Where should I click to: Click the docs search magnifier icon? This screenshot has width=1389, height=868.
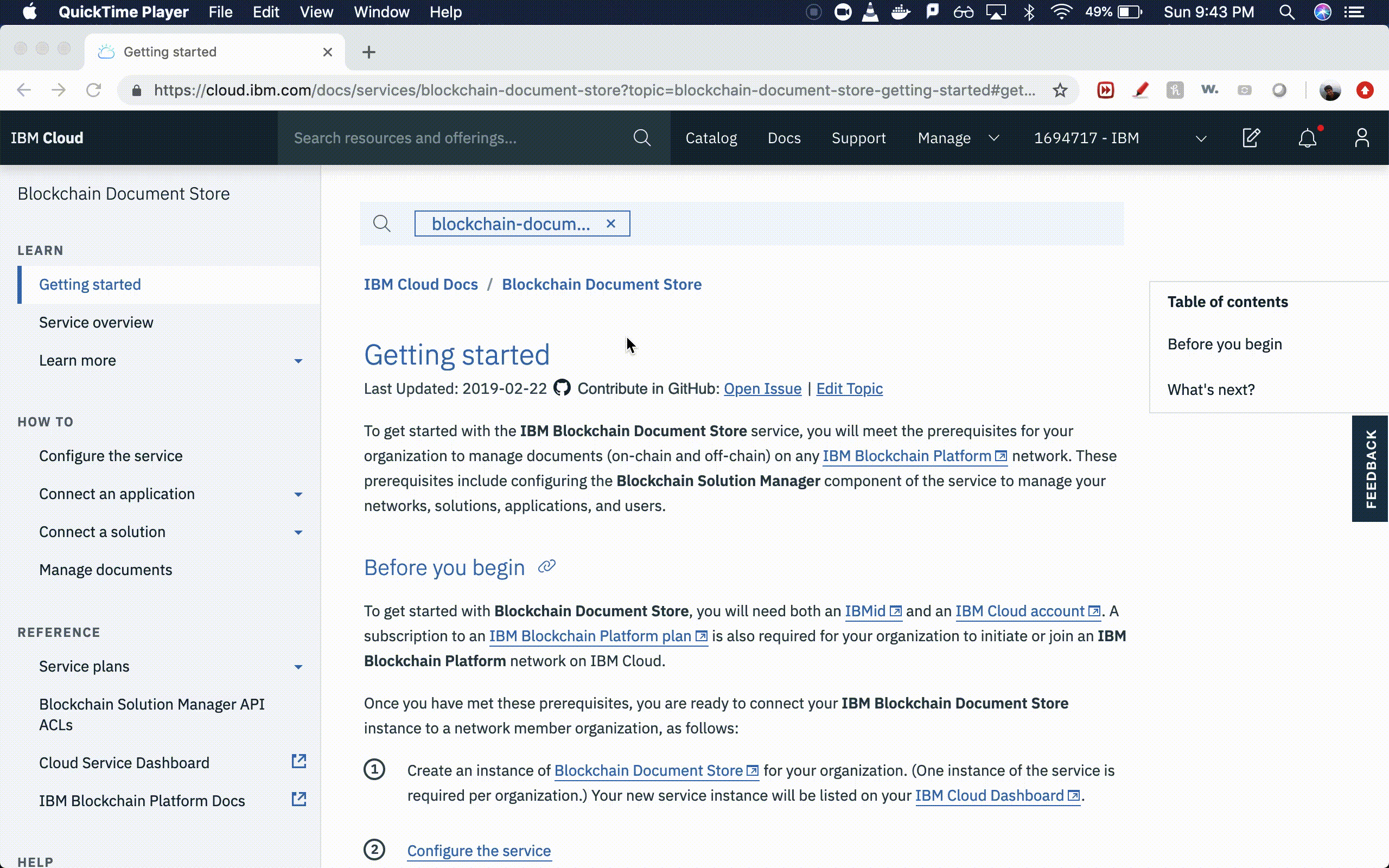click(381, 224)
